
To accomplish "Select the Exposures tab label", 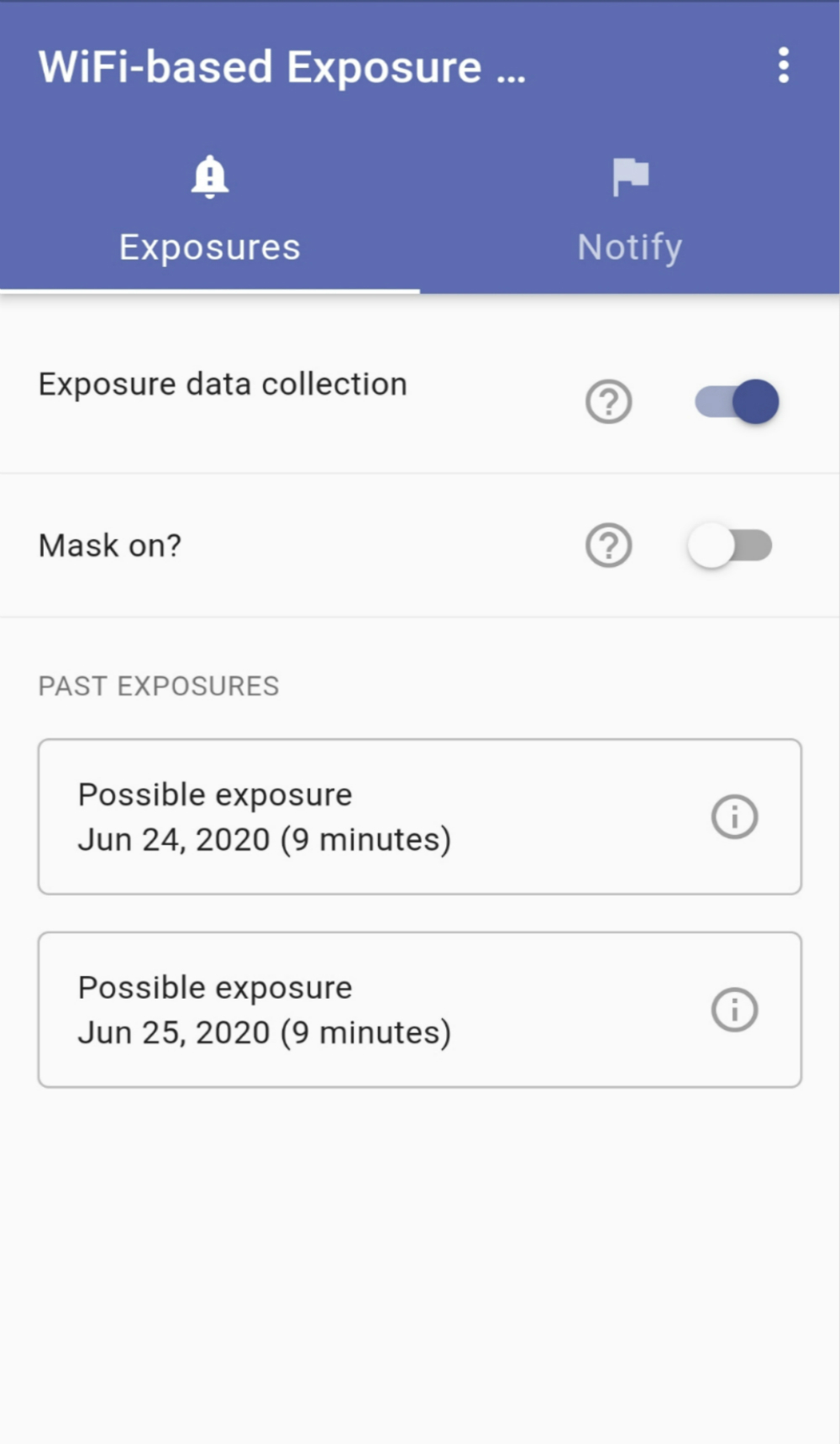I will (x=209, y=247).
